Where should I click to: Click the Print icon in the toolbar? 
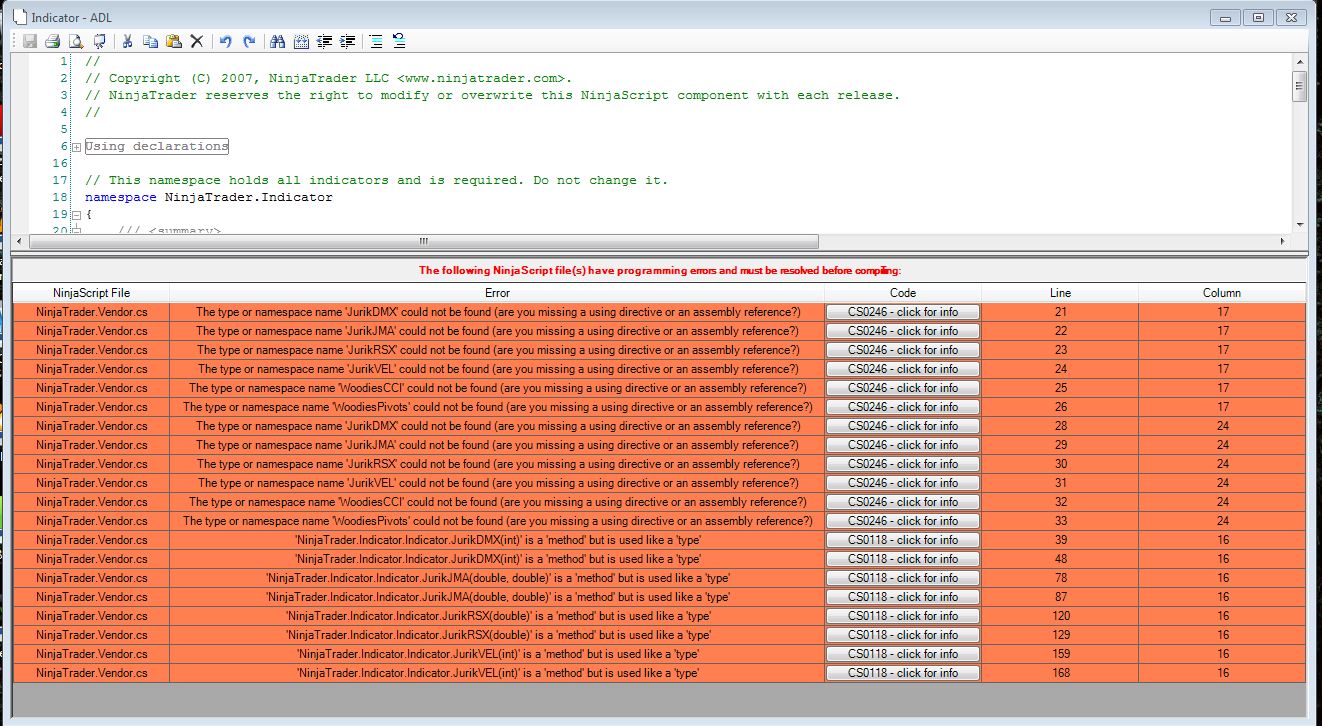(x=53, y=41)
